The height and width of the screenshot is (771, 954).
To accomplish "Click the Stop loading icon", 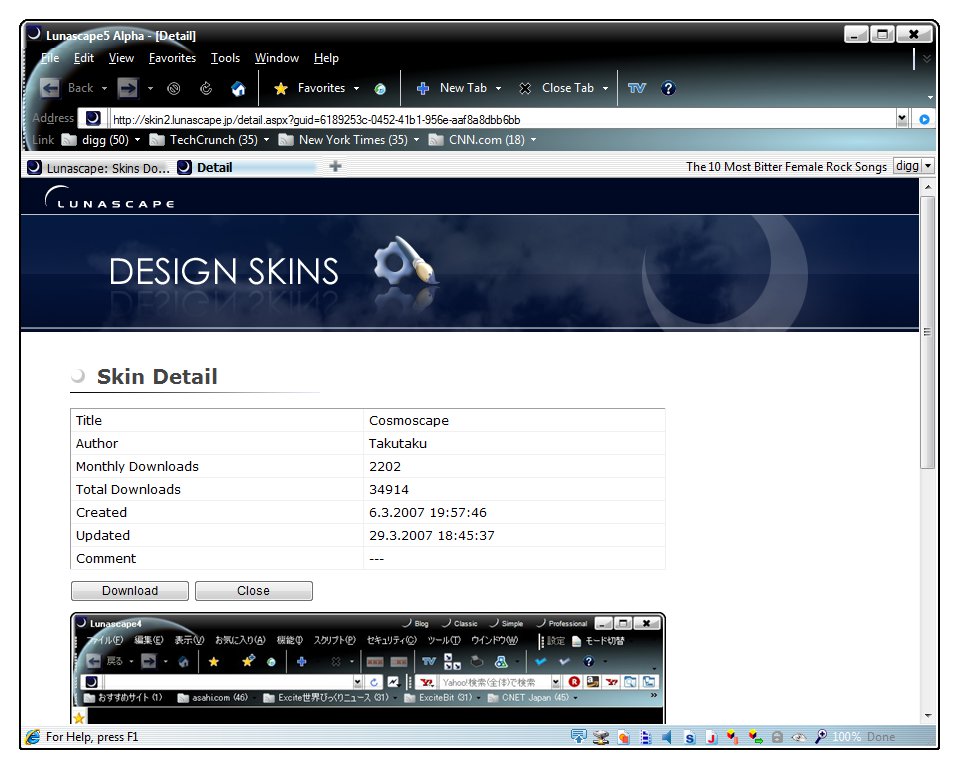I will click(174, 89).
